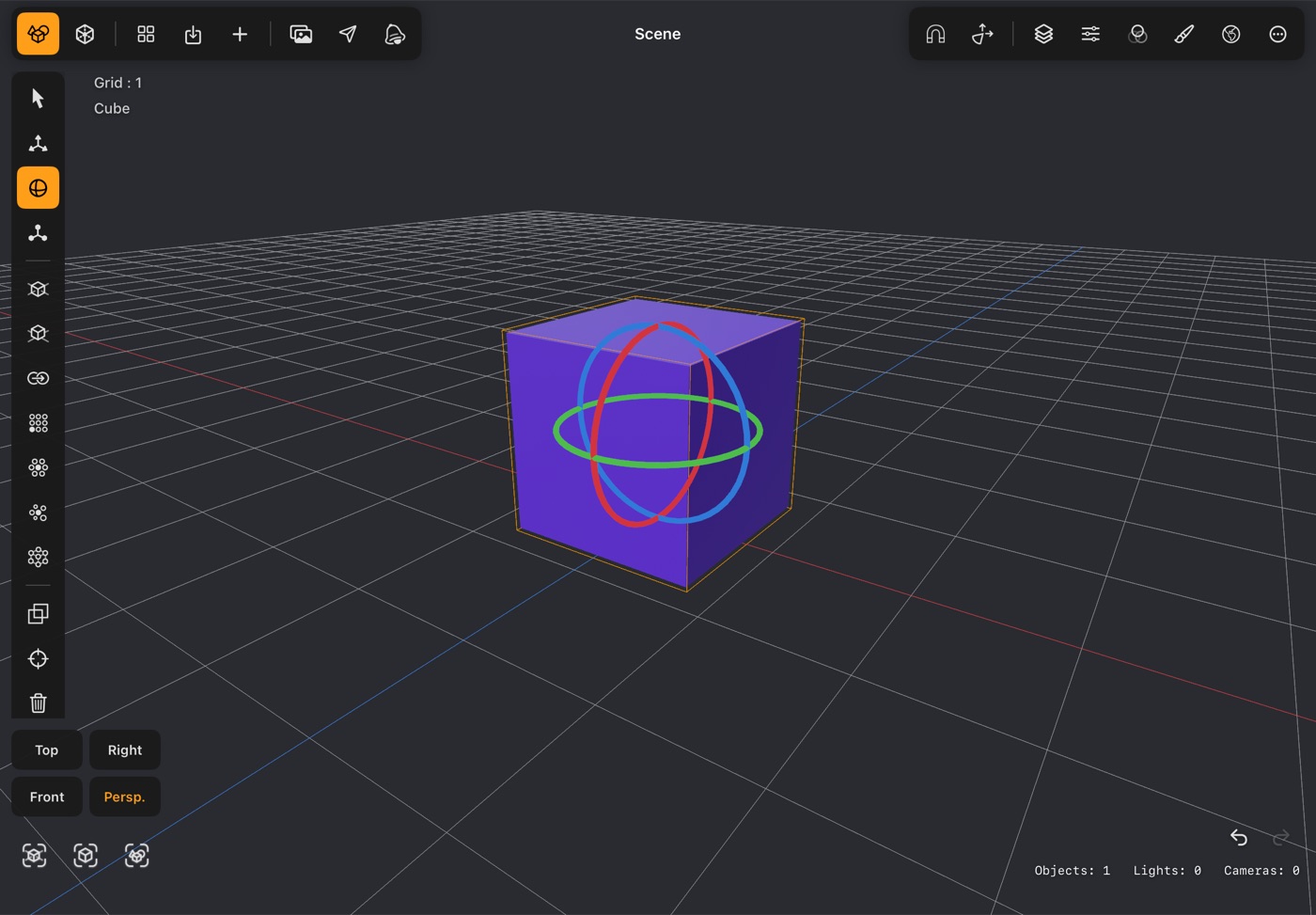The image size is (1316, 915).
Task: Open the sliders settings icon
Action: (x=1090, y=34)
